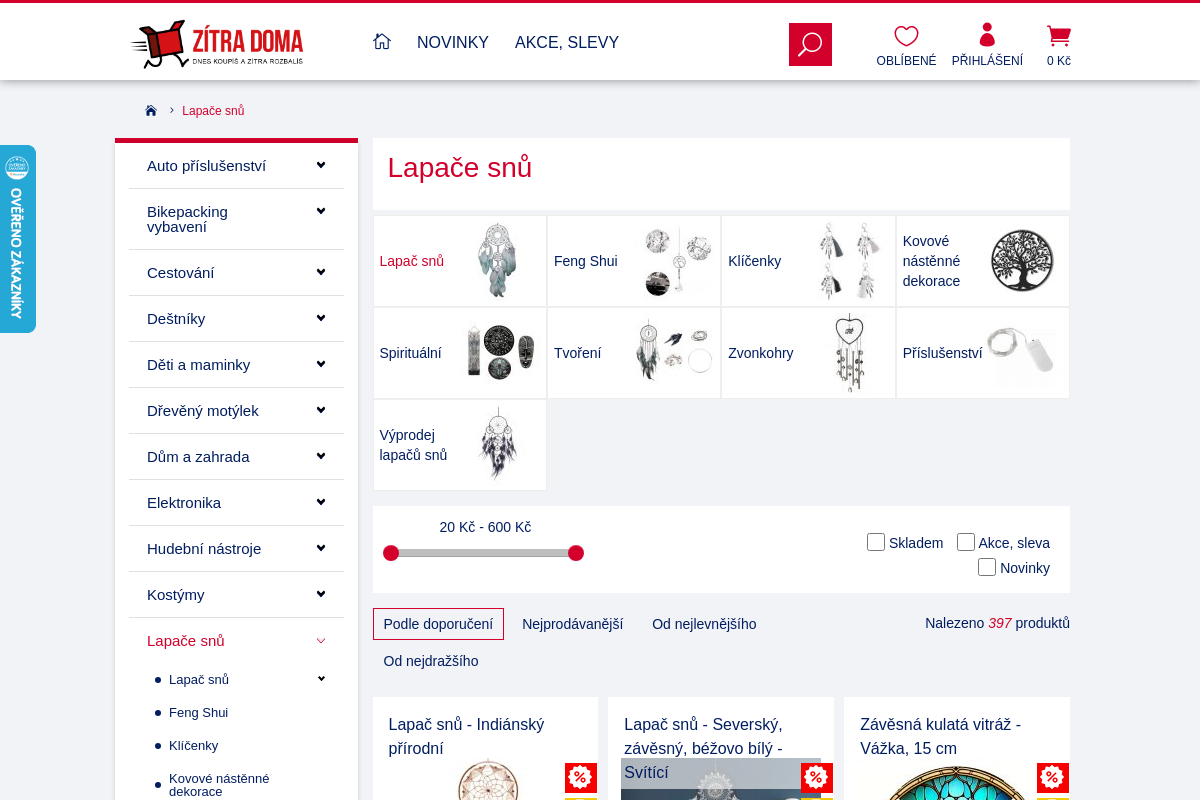Open the home icon in top navigation

pos(381,41)
